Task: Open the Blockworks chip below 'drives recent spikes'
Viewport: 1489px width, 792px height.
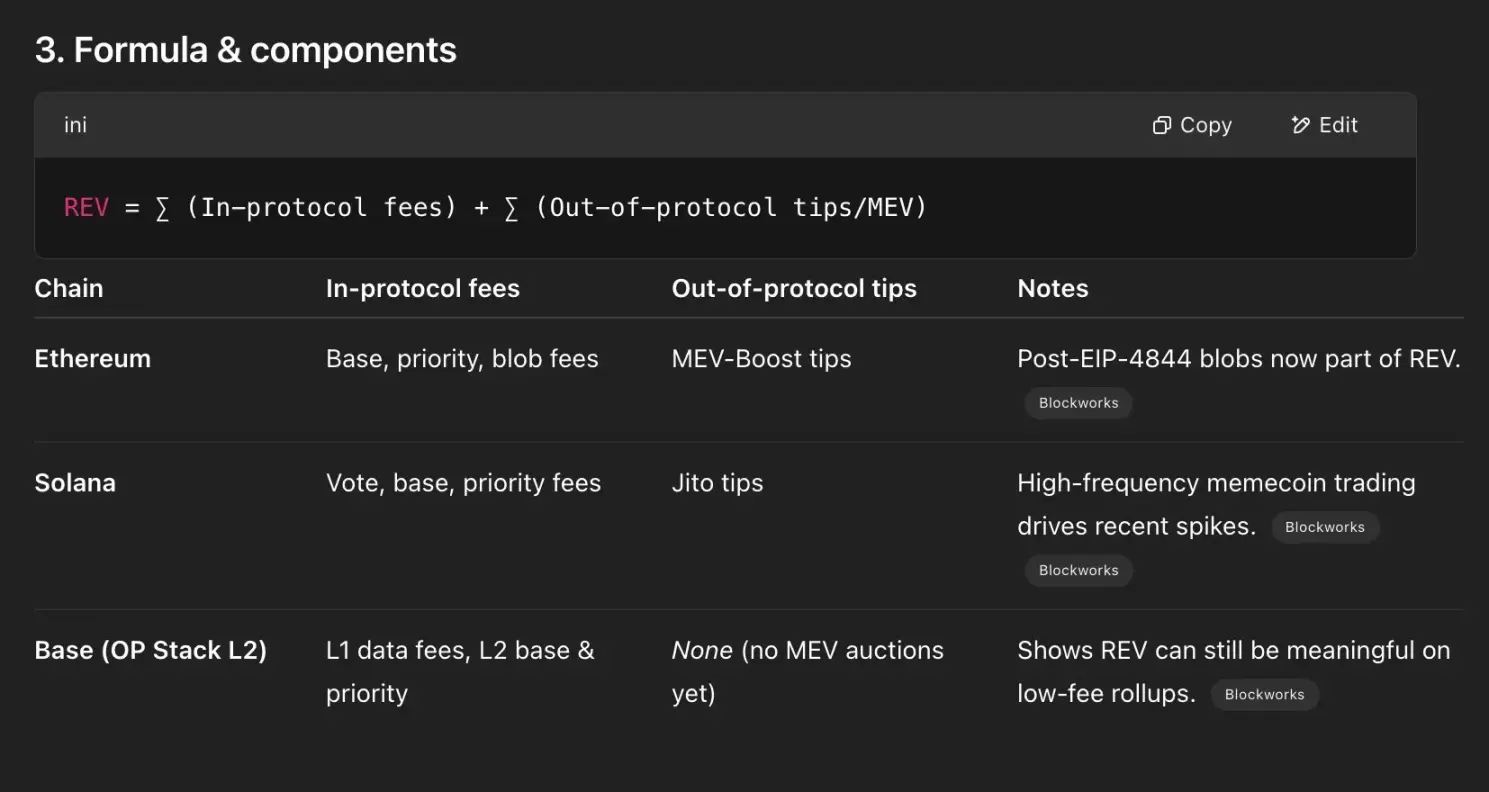Action: pyautogui.click(x=1078, y=570)
